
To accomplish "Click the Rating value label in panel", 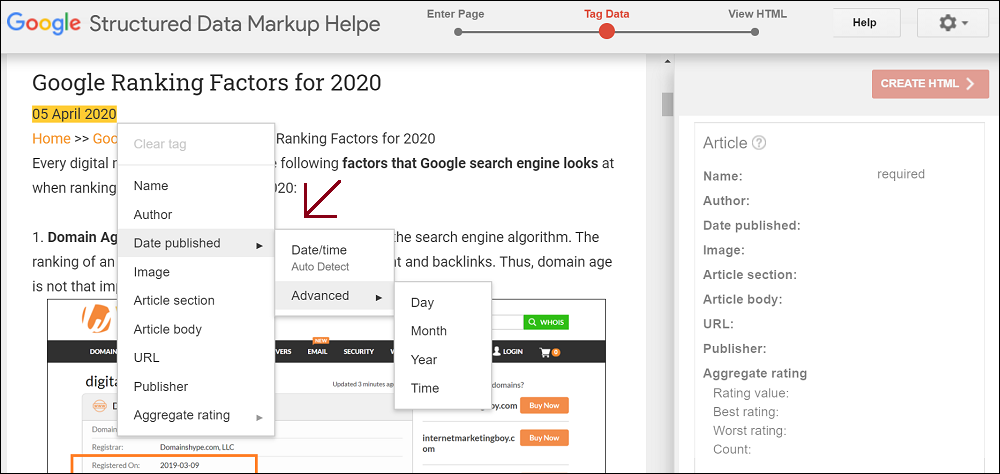I will pos(751,392).
